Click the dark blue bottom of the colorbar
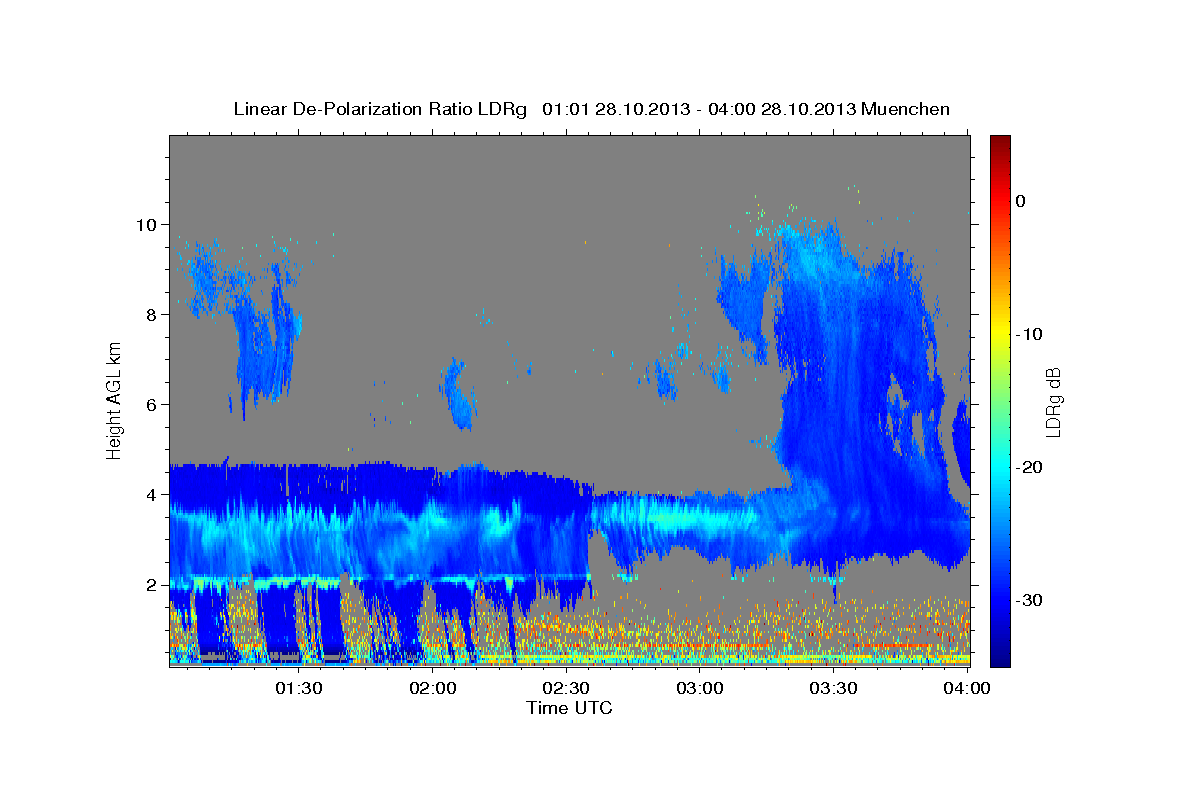Screen dimensions: 1200x800 tap(1000, 658)
